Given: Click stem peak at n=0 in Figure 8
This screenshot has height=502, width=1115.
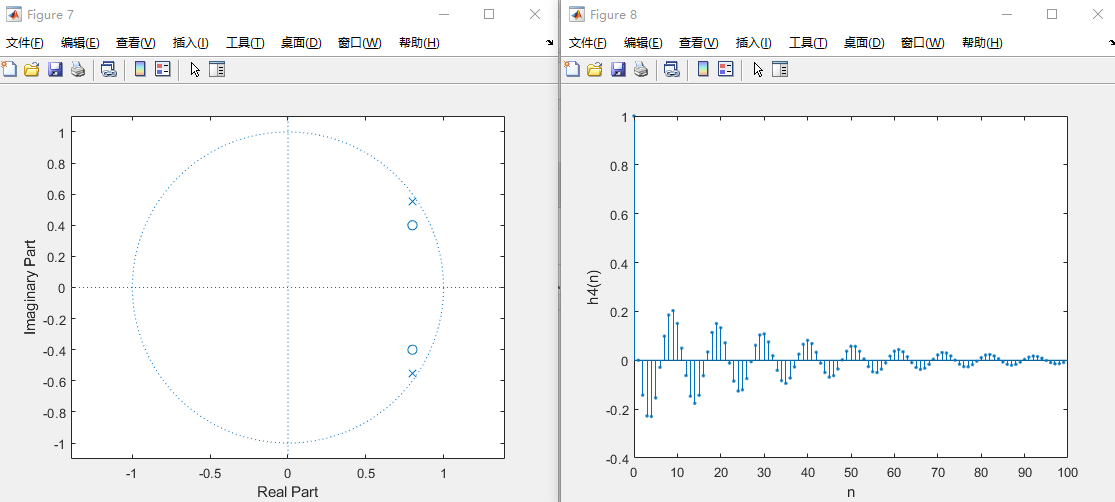Looking at the screenshot, I should pos(634,117).
